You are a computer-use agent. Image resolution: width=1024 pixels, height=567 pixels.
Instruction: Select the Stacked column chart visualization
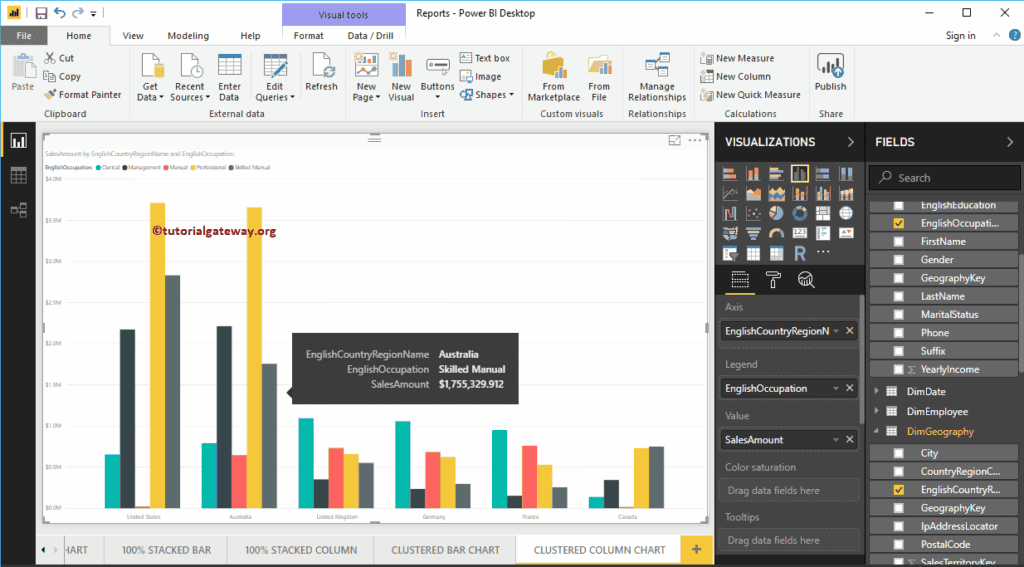point(753,174)
